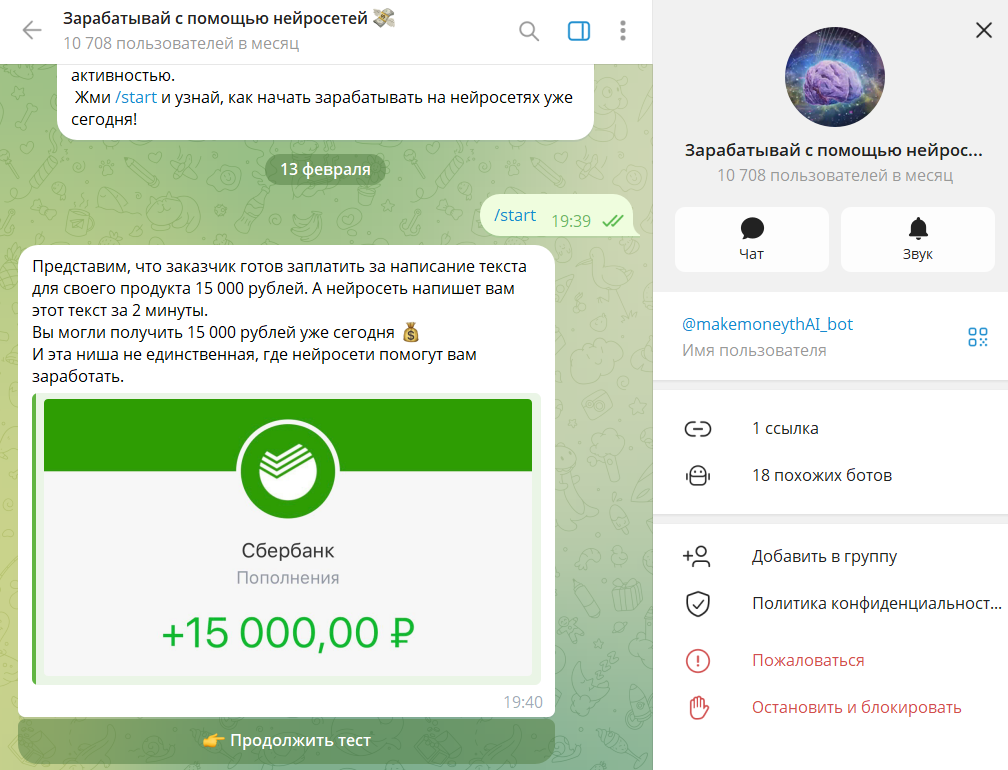
Task: Choose Добавить в группу option
Action: (x=831, y=557)
